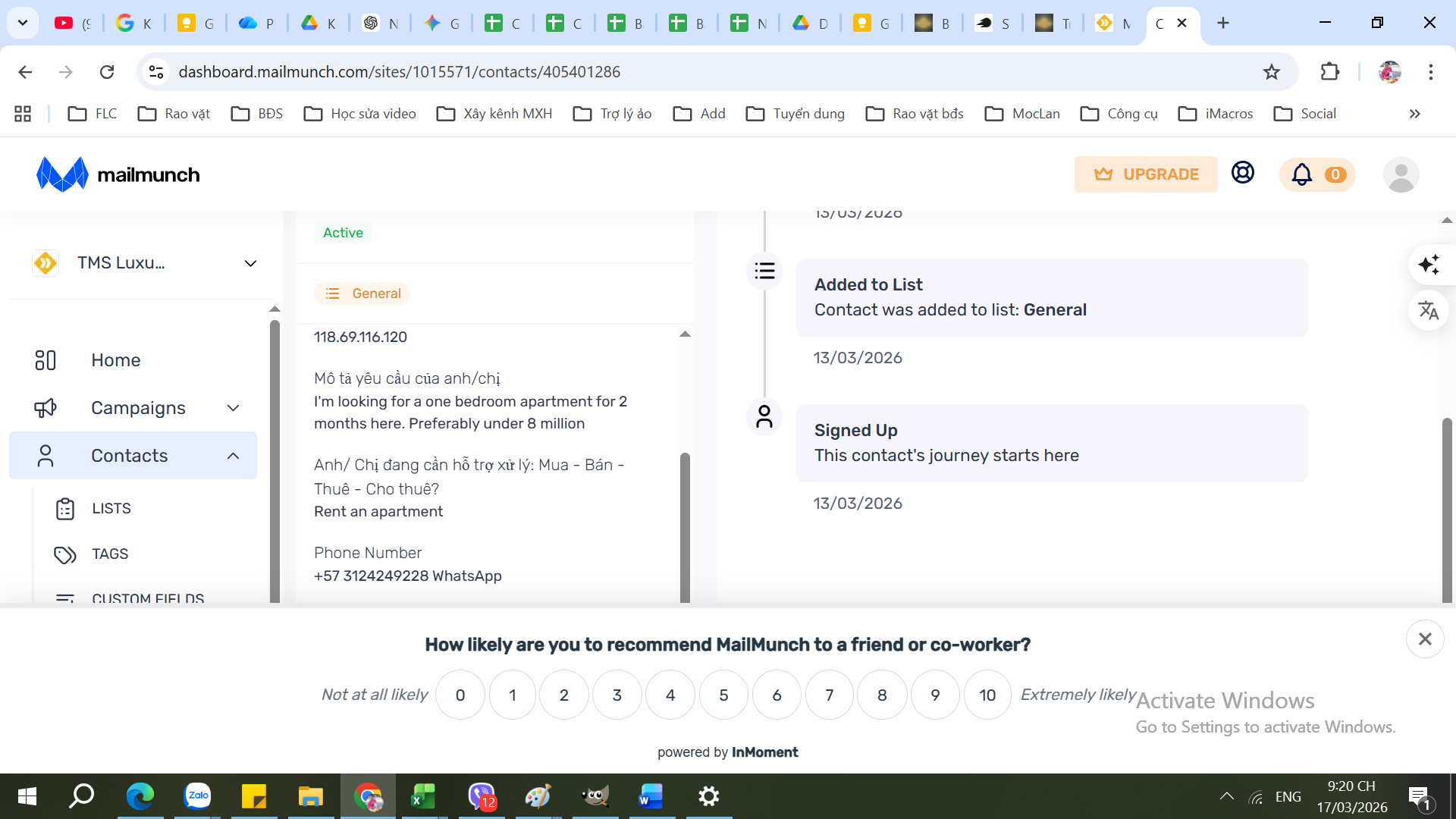Click the General list tag
This screenshot has width=1456, height=819.
(x=362, y=293)
